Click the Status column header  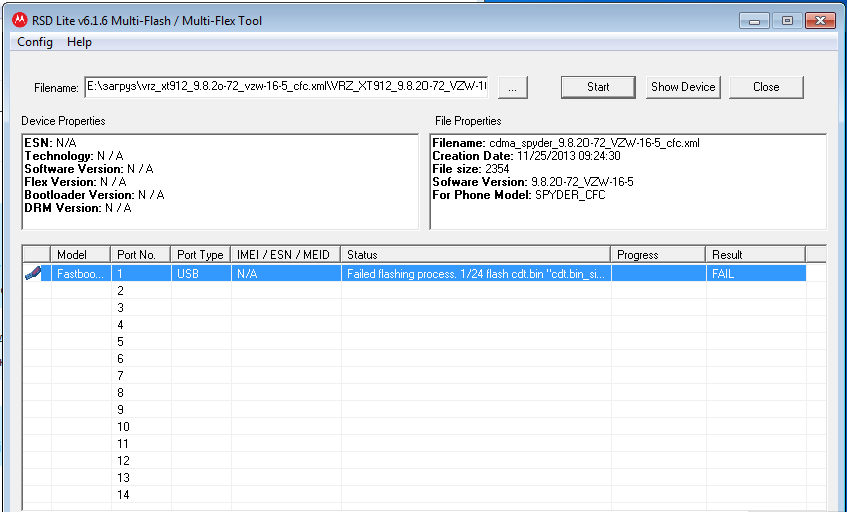tap(475, 254)
